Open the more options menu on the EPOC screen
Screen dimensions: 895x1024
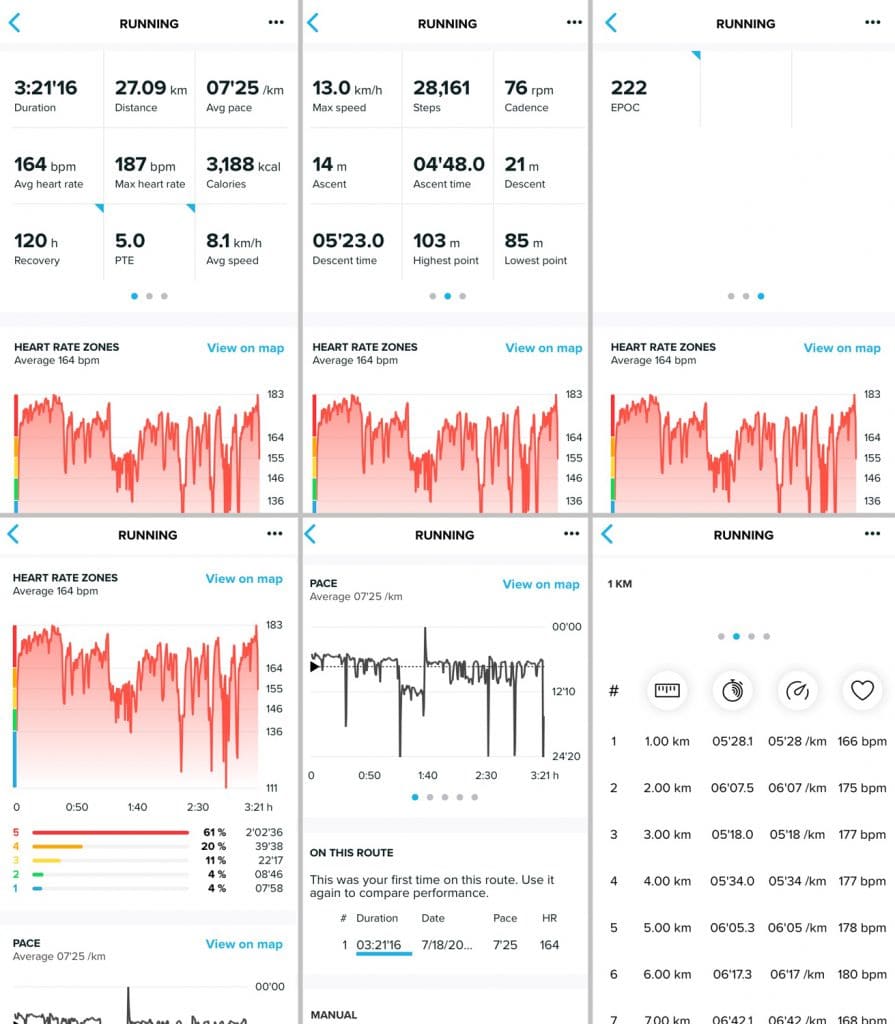click(x=873, y=22)
